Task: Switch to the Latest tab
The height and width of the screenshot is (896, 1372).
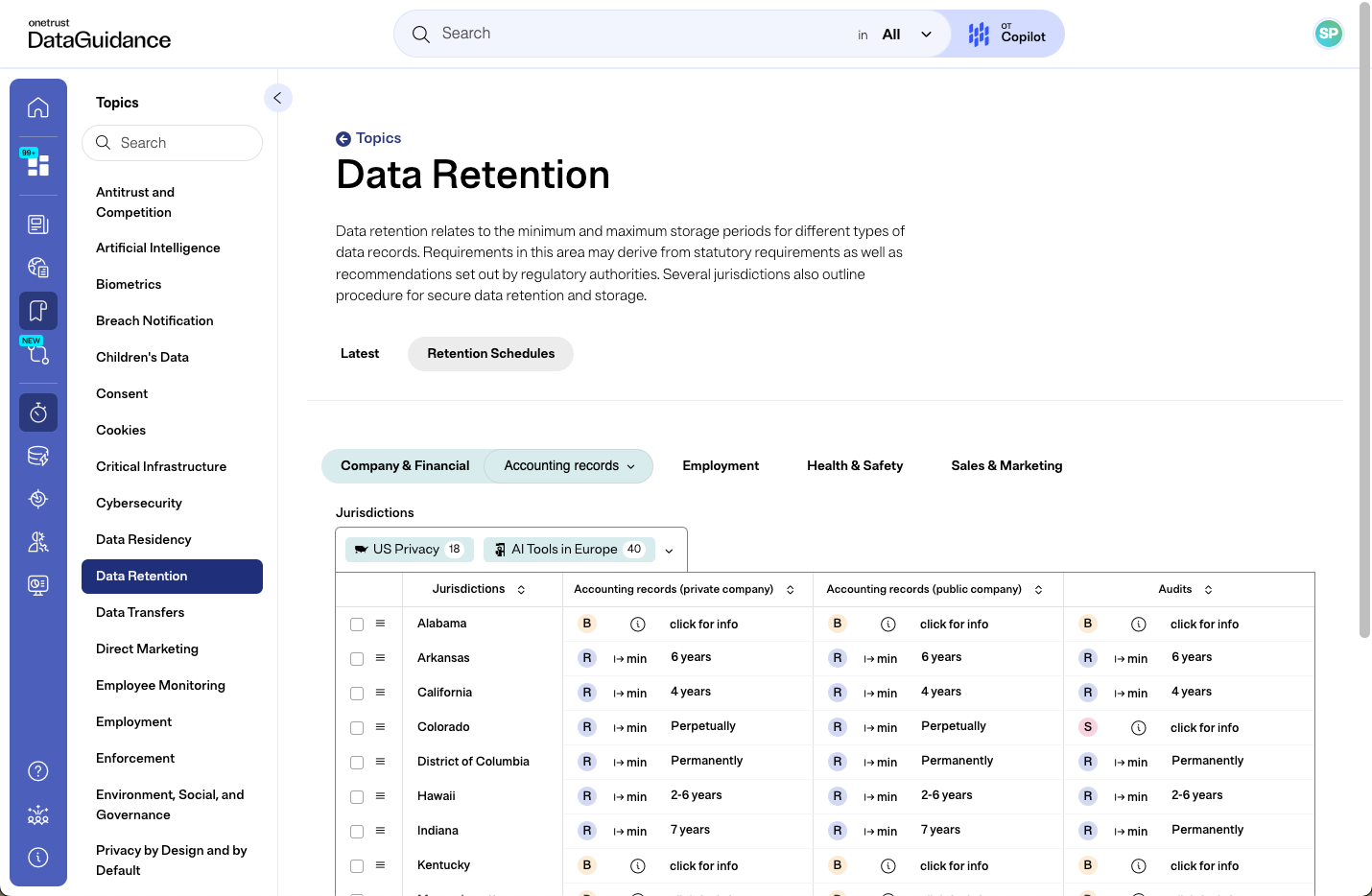Action: pyautogui.click(x=360, y=354)
